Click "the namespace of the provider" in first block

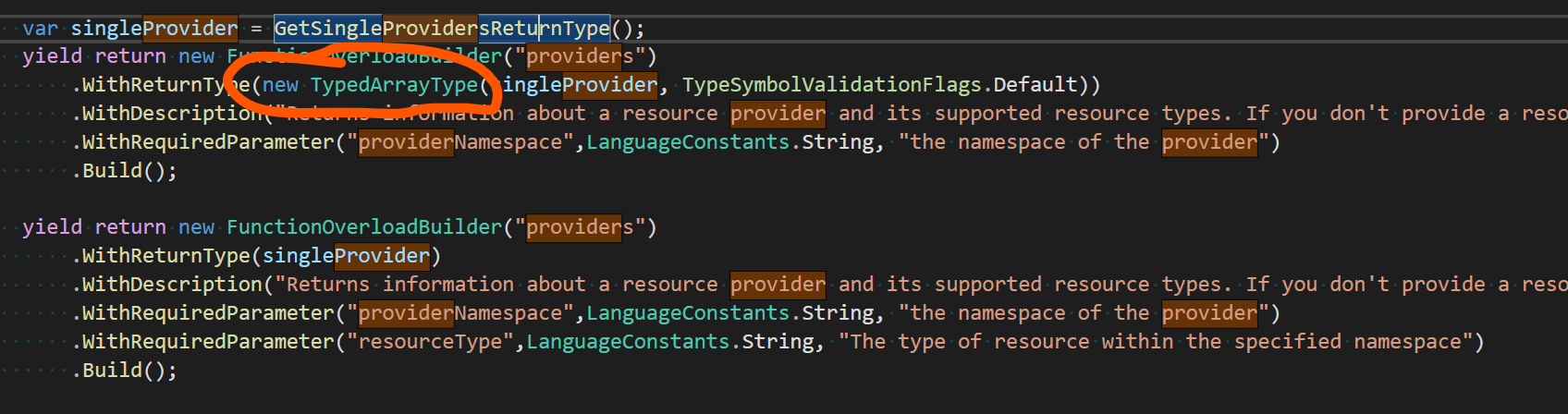(1084, 142)
